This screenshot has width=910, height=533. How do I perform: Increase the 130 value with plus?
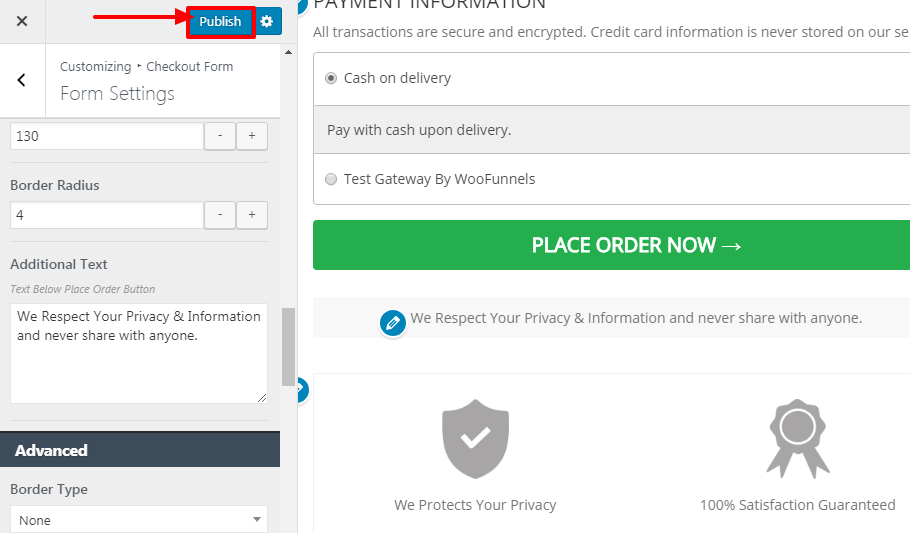click(252, 136)
